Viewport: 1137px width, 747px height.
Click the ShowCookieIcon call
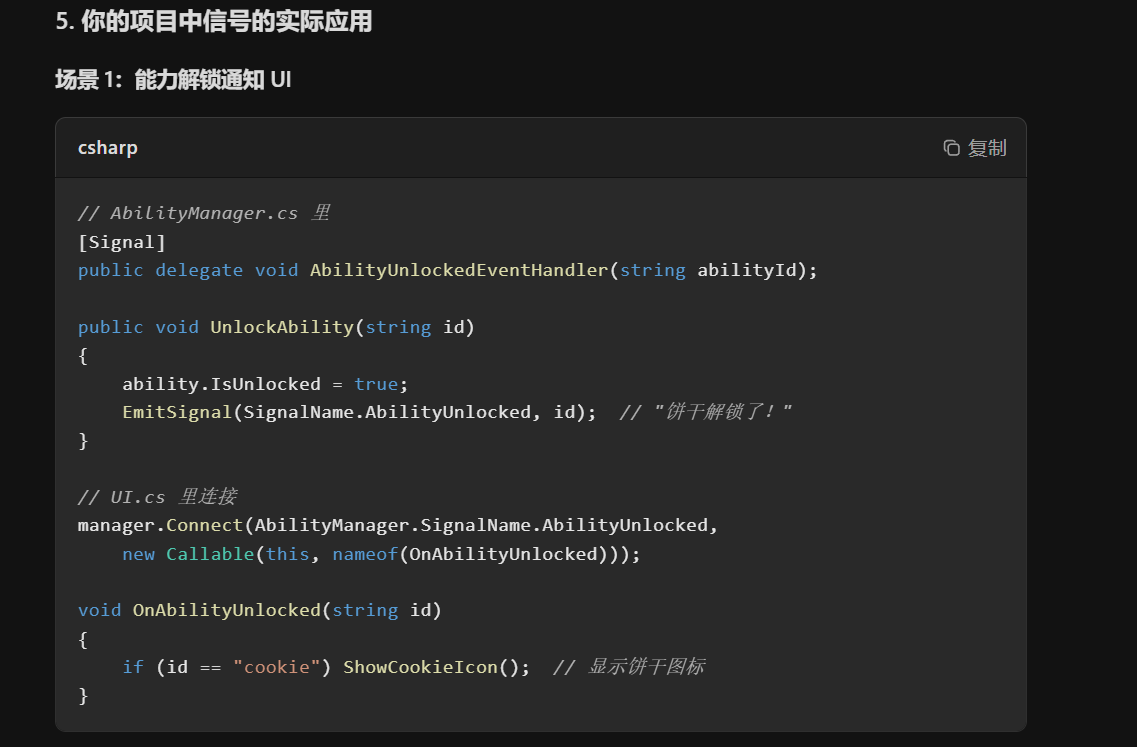(x=421, y=667)
